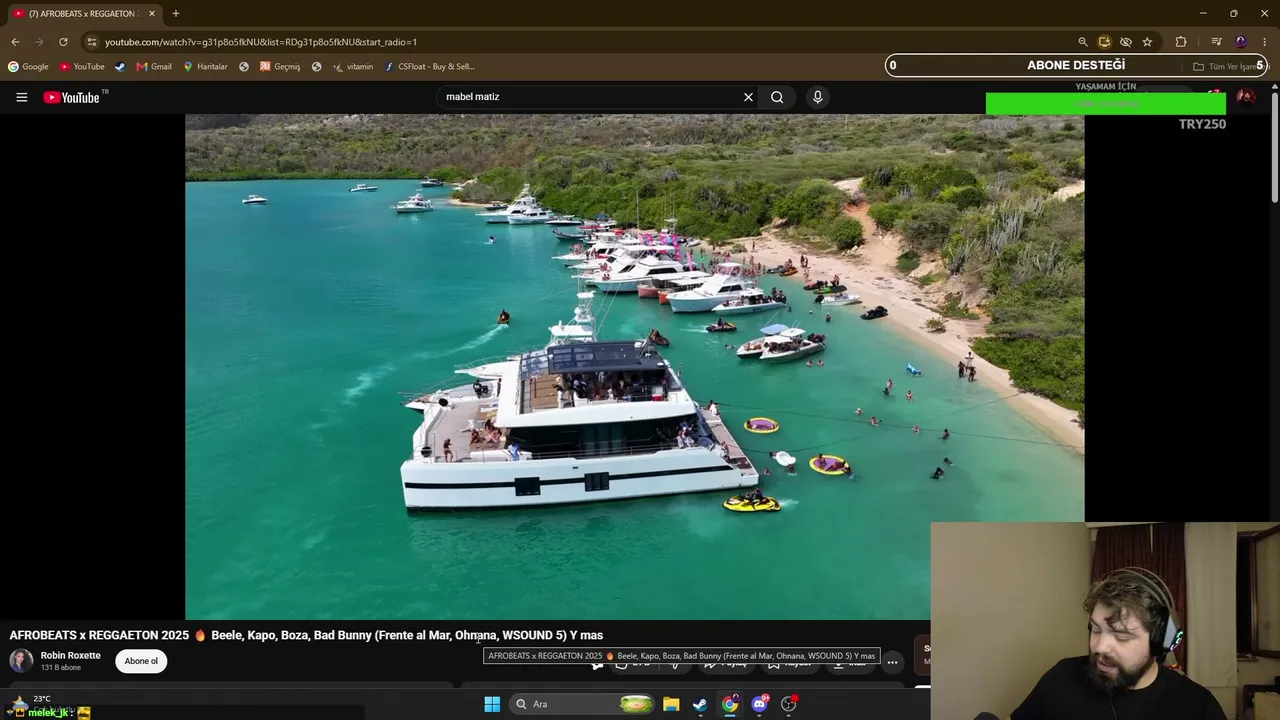
Task: Open the zoom magnifier in address bar
Action: point(1083,42)
